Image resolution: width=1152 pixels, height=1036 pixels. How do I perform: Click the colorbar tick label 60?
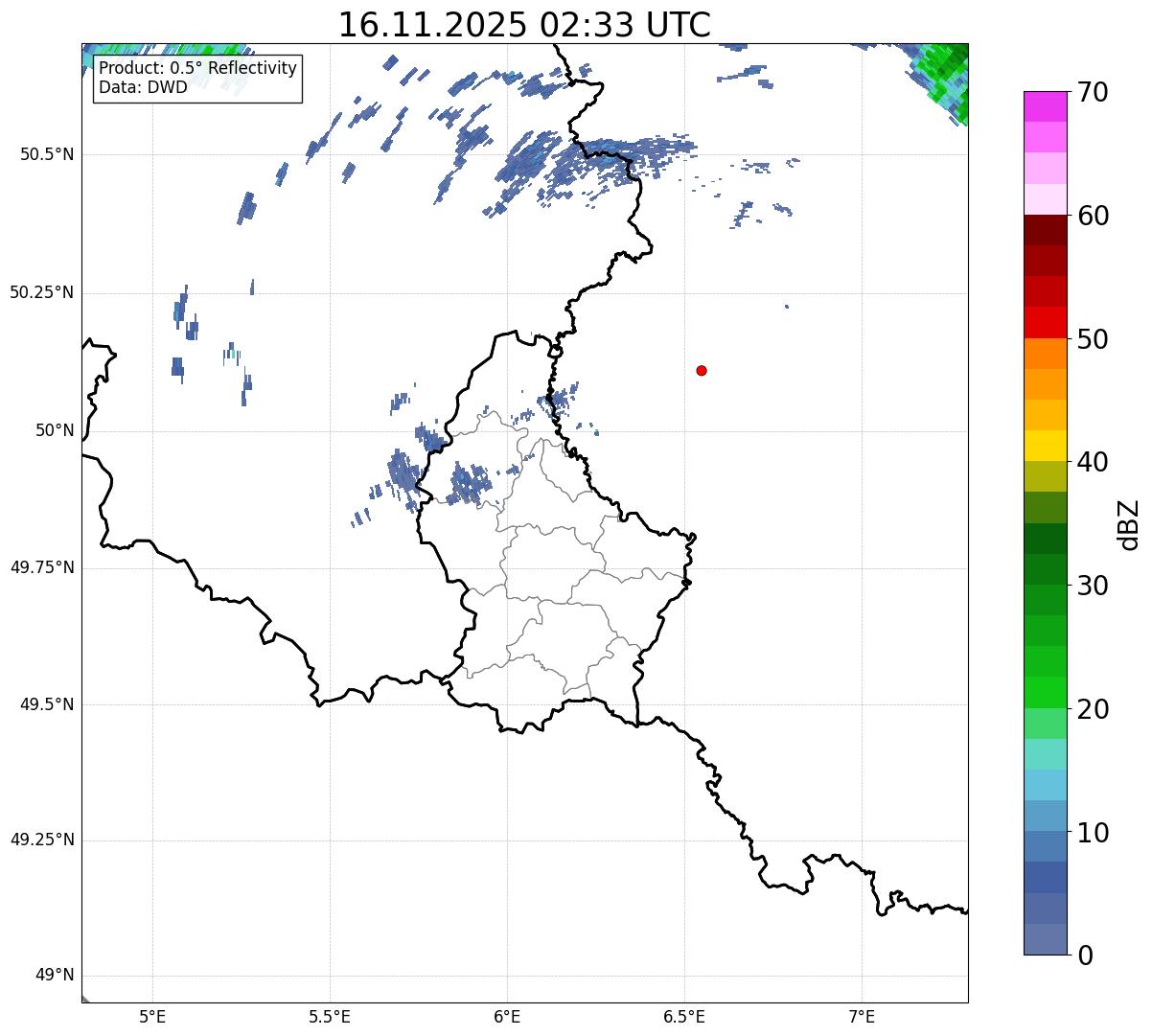click(1094, 216)
